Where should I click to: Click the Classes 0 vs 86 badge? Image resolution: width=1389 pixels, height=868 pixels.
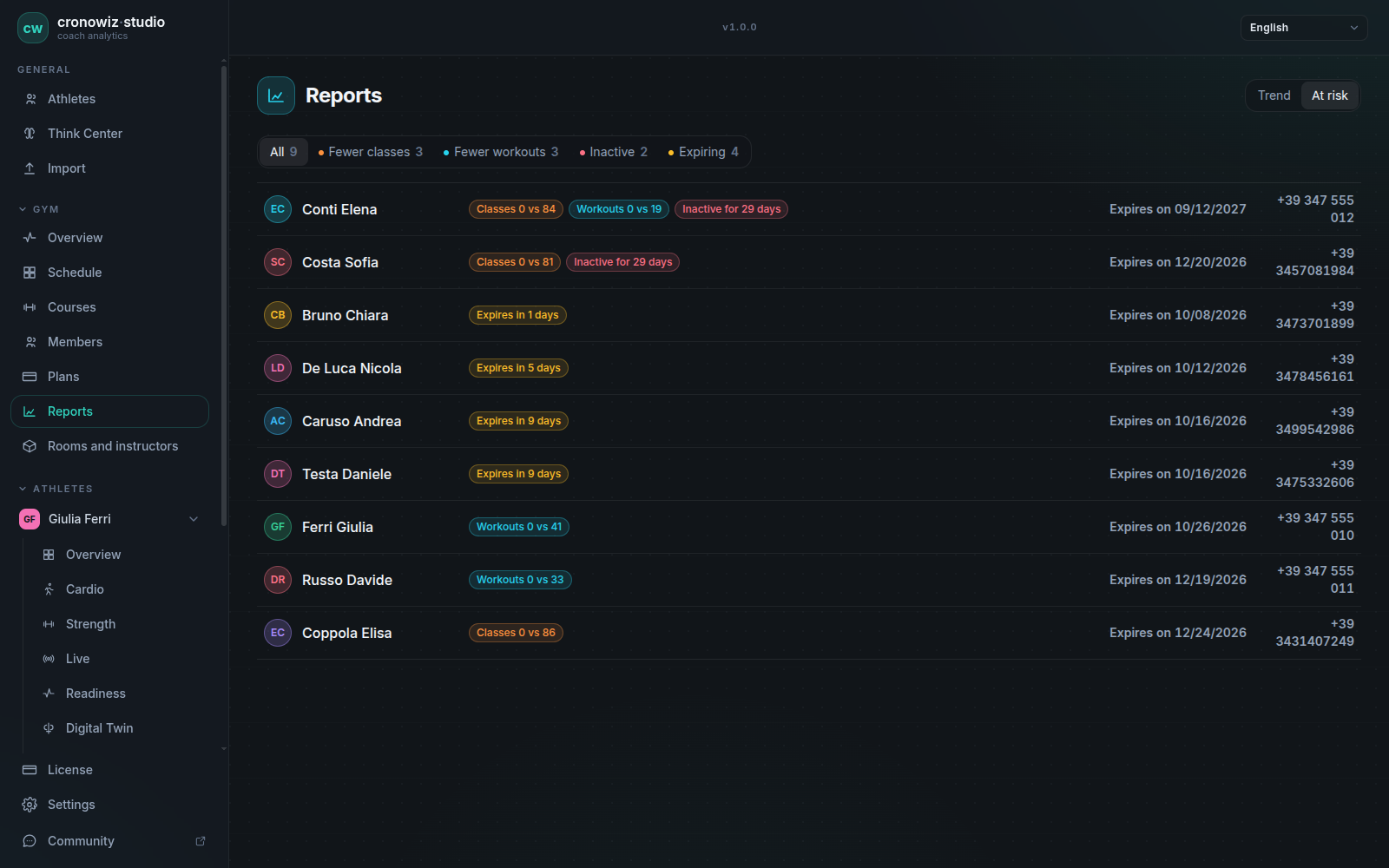pyautogui.click(x=516, y=633)
